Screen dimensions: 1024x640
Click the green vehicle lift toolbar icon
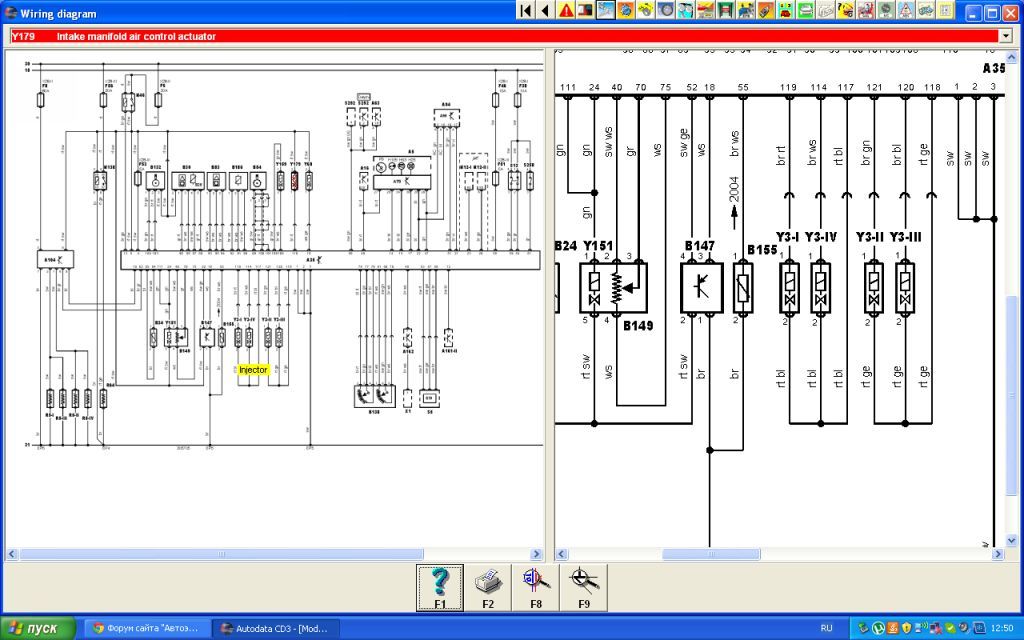726,10
